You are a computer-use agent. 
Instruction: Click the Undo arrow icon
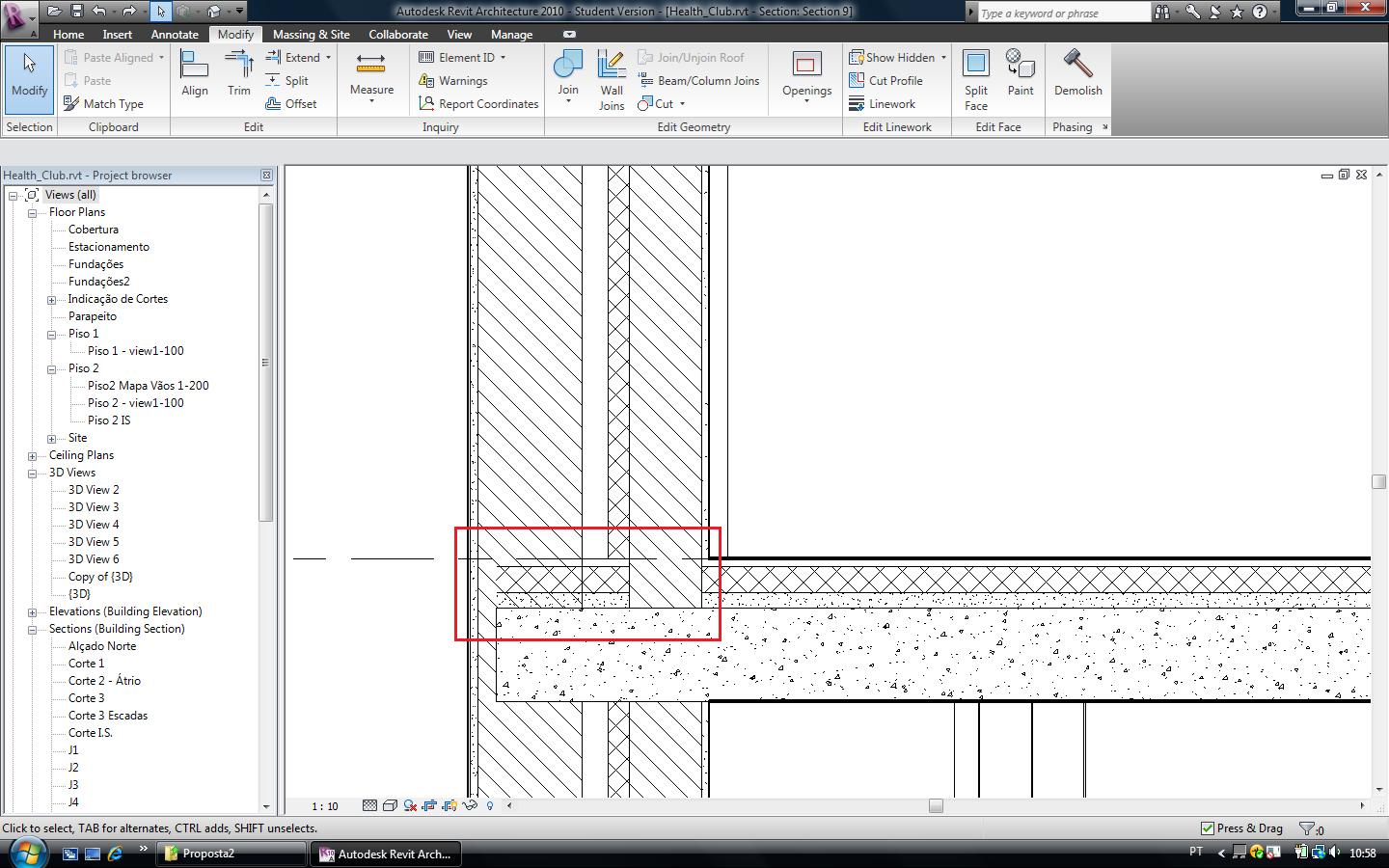99,12
